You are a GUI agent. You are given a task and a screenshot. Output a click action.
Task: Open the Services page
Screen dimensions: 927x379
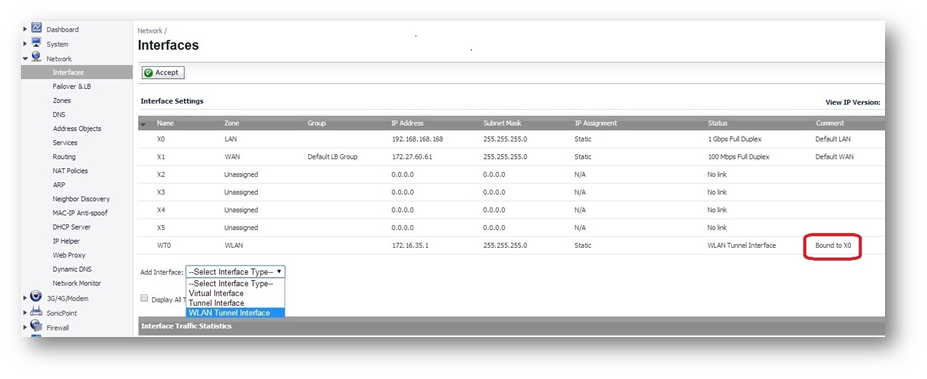64,142
